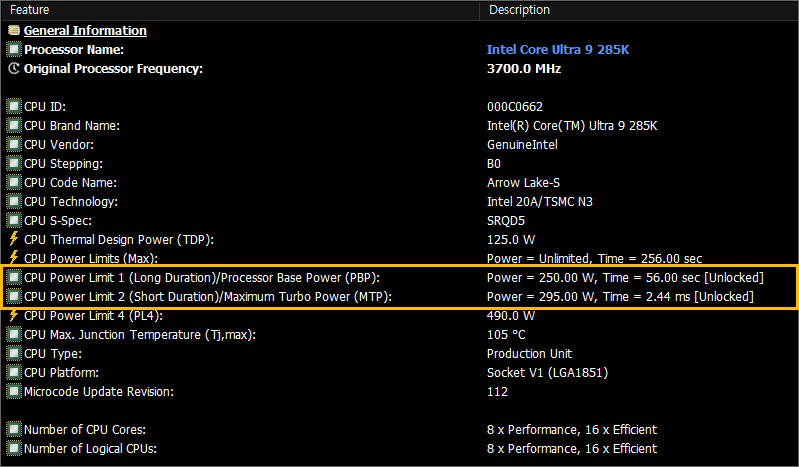
Task: Select the CPU Platform Socket V1 row
Action: [x=400, y=373]
